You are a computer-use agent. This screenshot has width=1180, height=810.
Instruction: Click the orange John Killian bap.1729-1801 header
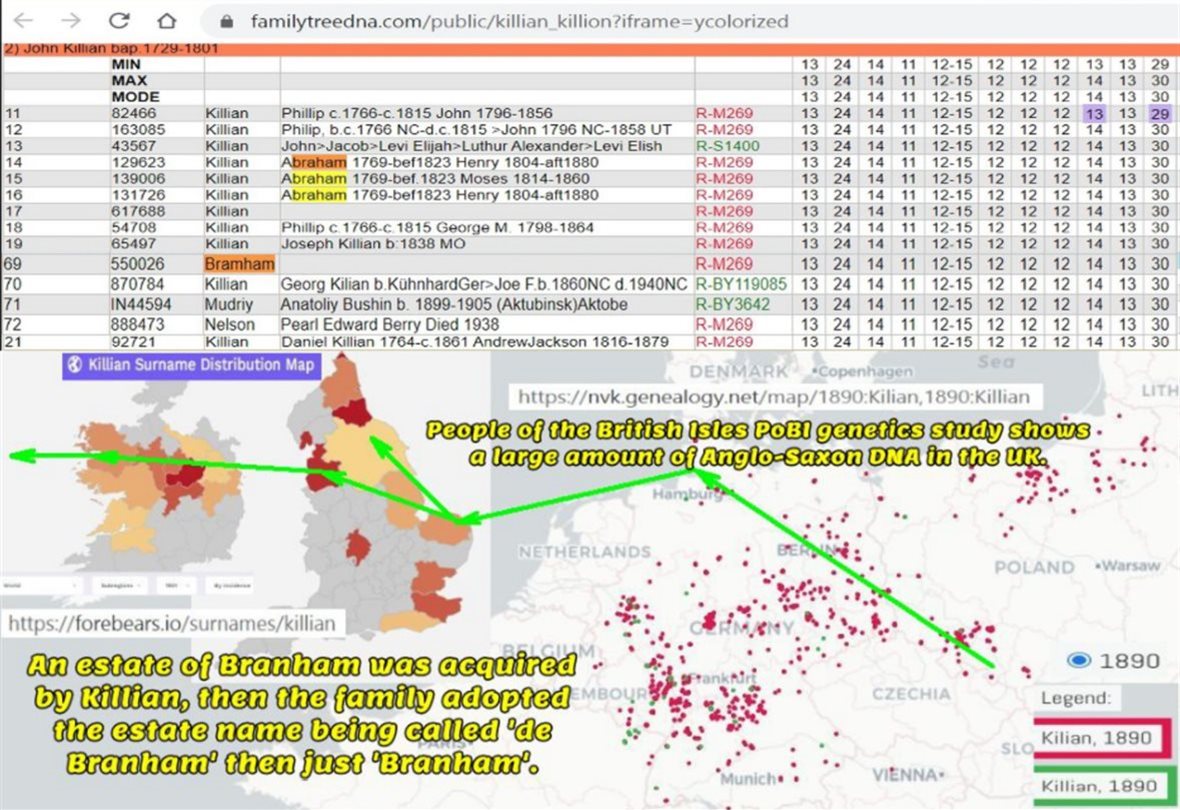pyautogui.click(x=110, y=48)
